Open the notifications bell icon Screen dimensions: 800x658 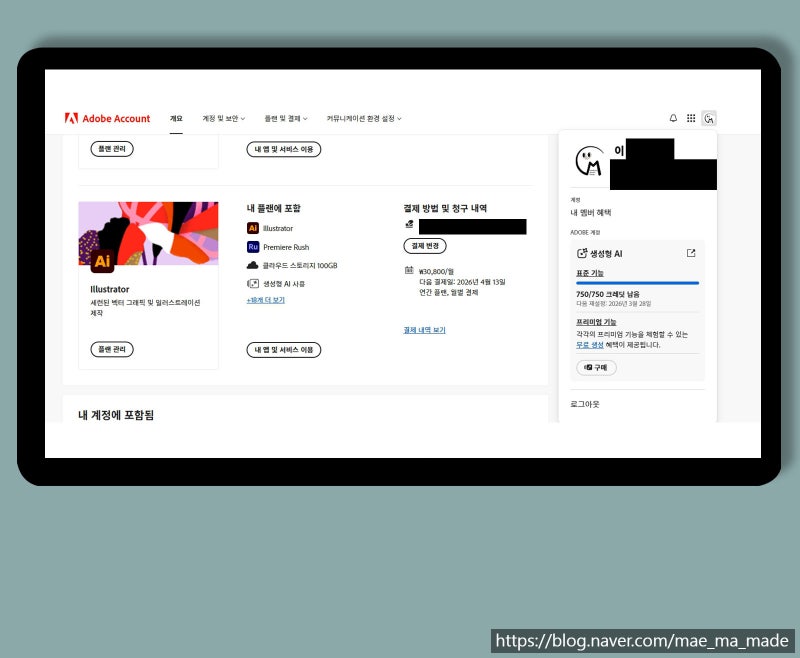point(673,118)
